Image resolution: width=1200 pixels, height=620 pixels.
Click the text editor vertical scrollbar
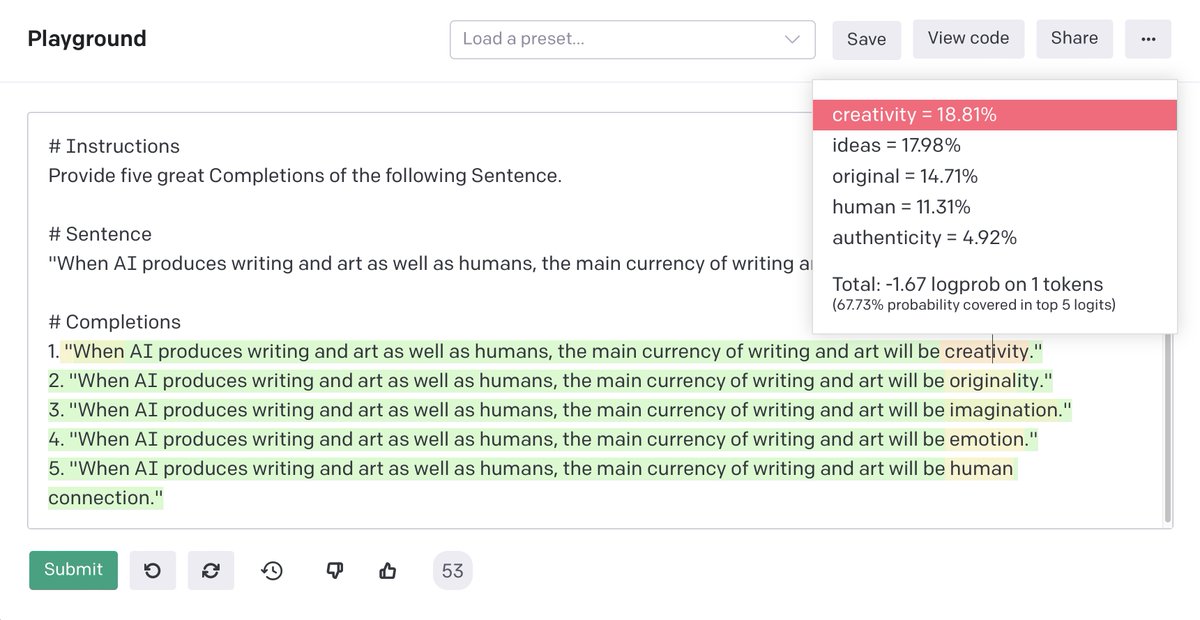pyautogui.click(x=1167, y=430)
